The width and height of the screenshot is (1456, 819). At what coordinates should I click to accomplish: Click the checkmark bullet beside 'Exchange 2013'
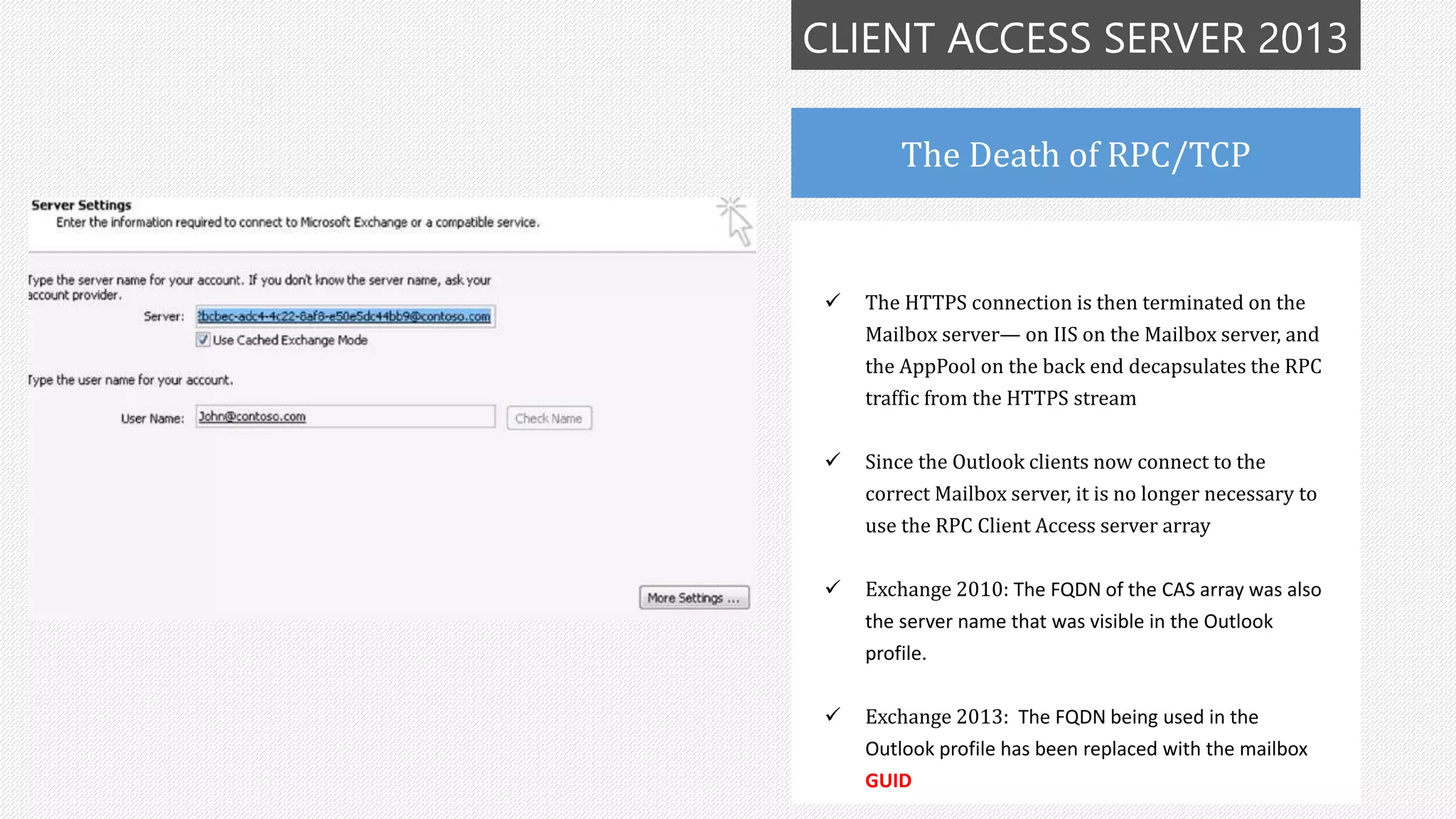coord(833,715)
